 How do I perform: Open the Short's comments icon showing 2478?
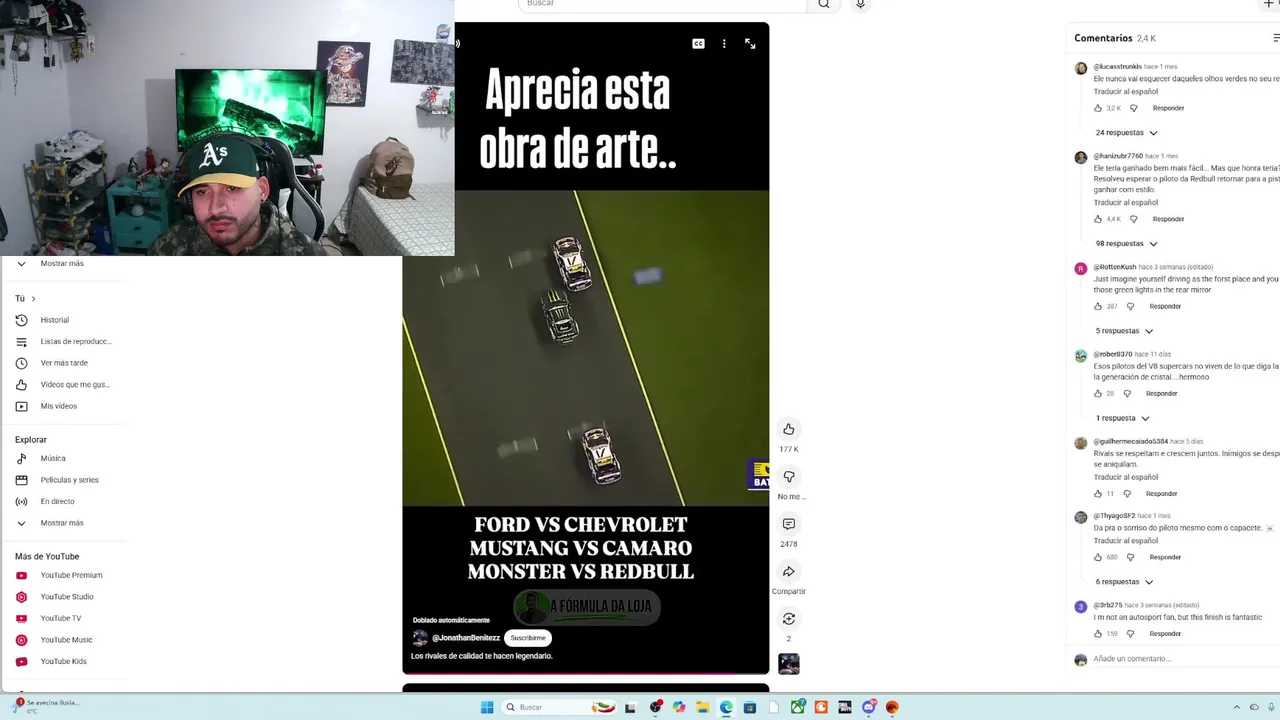pos(789,524)
